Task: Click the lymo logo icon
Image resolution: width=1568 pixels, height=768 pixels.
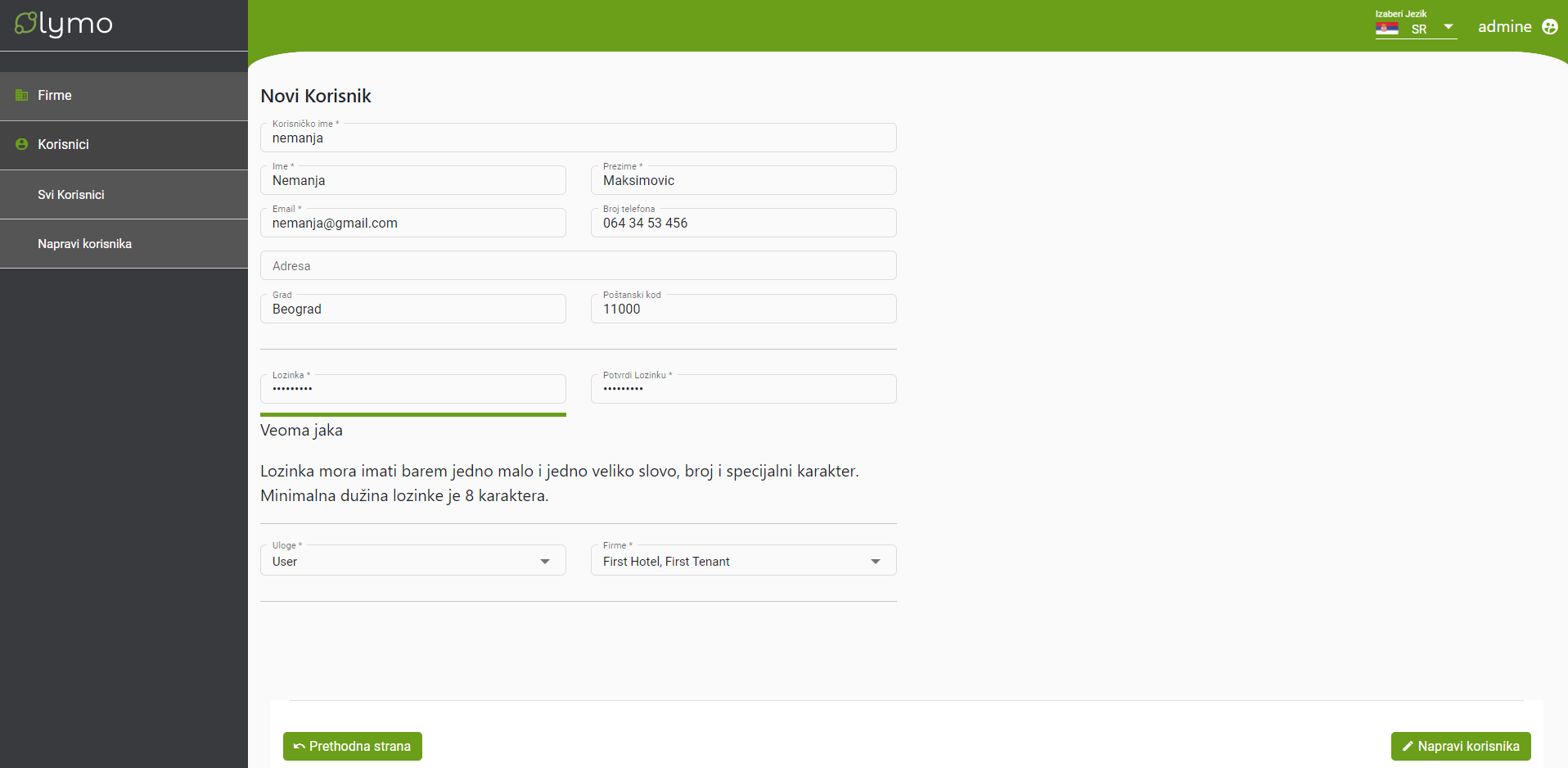Action: tap(26, 24)
